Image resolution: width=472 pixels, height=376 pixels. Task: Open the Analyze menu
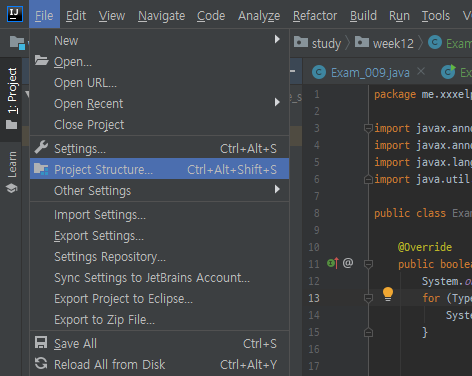[x=259, y=15]
